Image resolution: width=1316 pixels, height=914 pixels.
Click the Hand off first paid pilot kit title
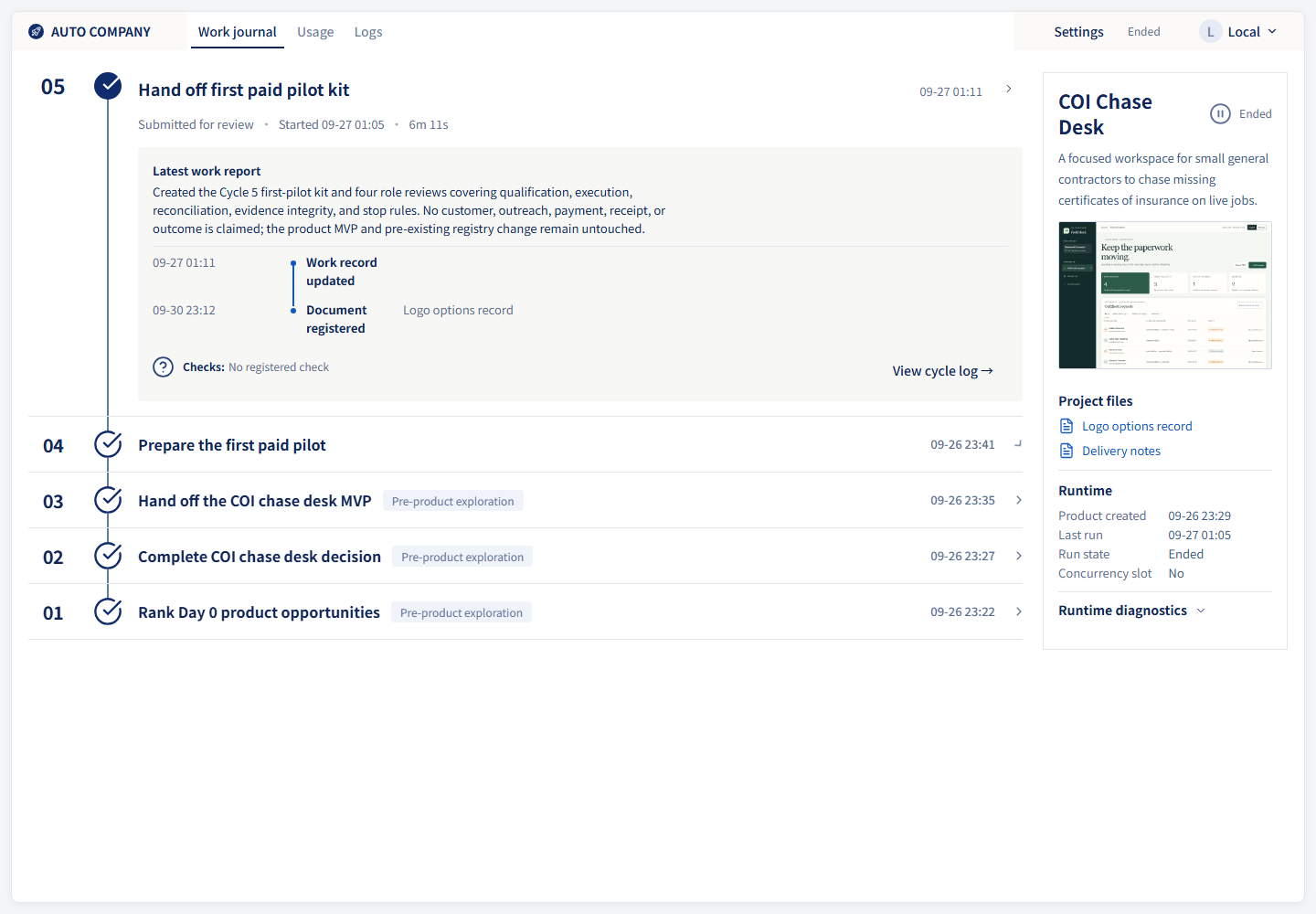tap(243, 90)
